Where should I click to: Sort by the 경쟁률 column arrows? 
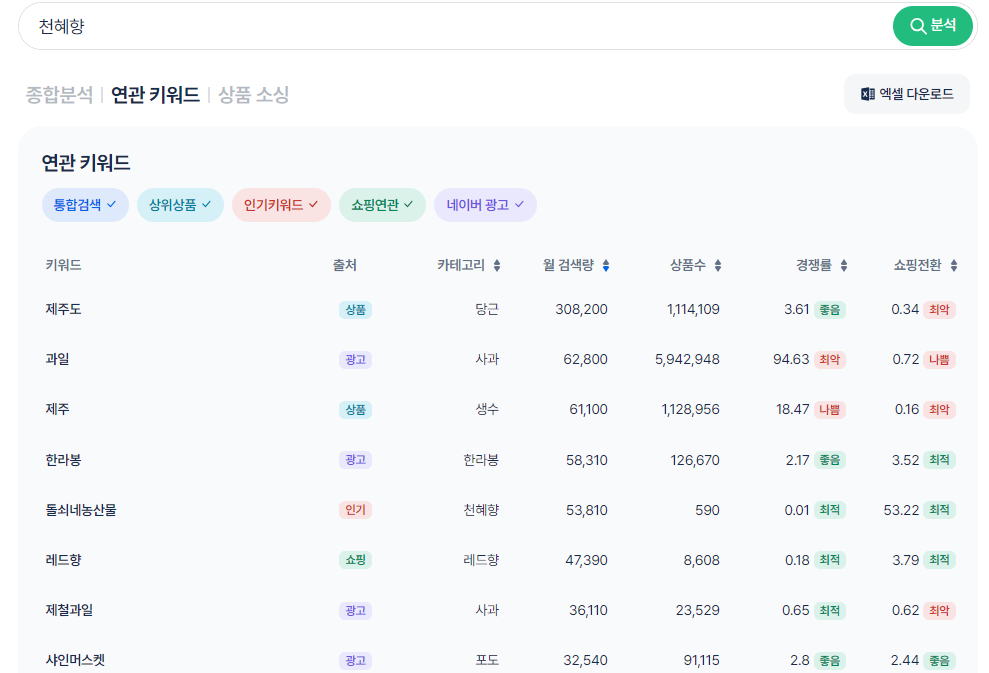(x=844, y=266)
